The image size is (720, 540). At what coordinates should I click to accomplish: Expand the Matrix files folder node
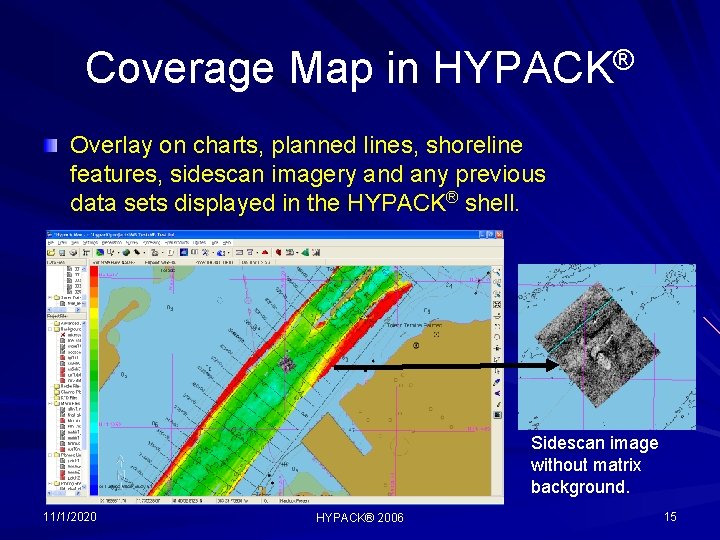click(x=50, y=403)
